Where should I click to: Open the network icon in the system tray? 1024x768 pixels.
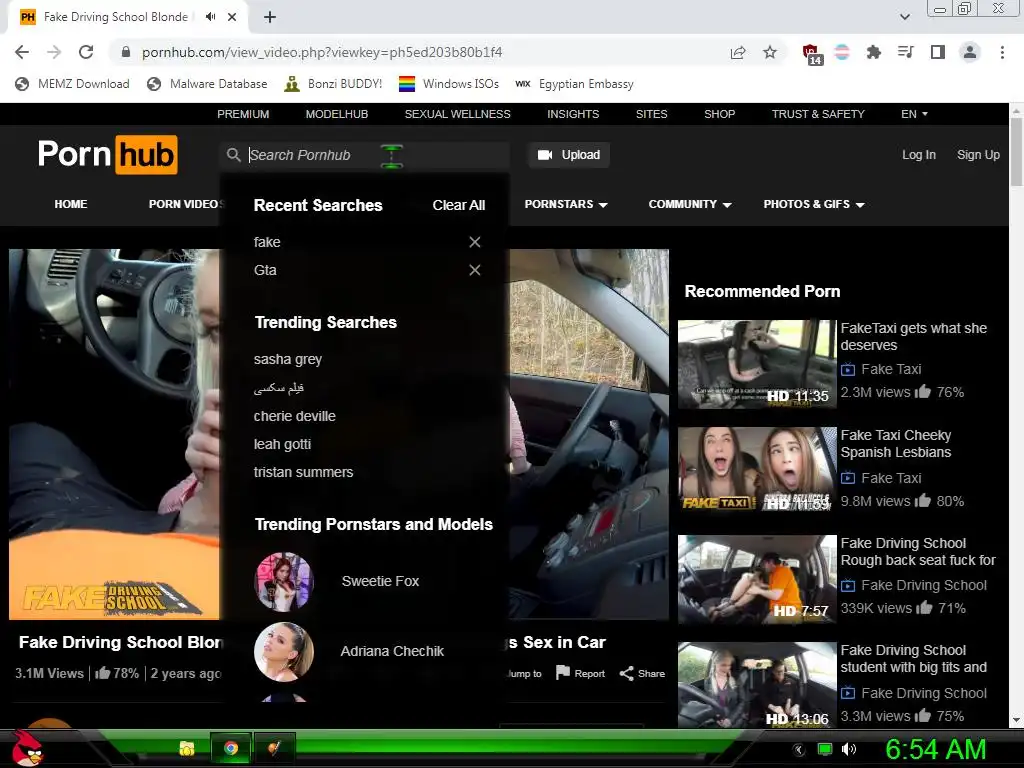825,749
